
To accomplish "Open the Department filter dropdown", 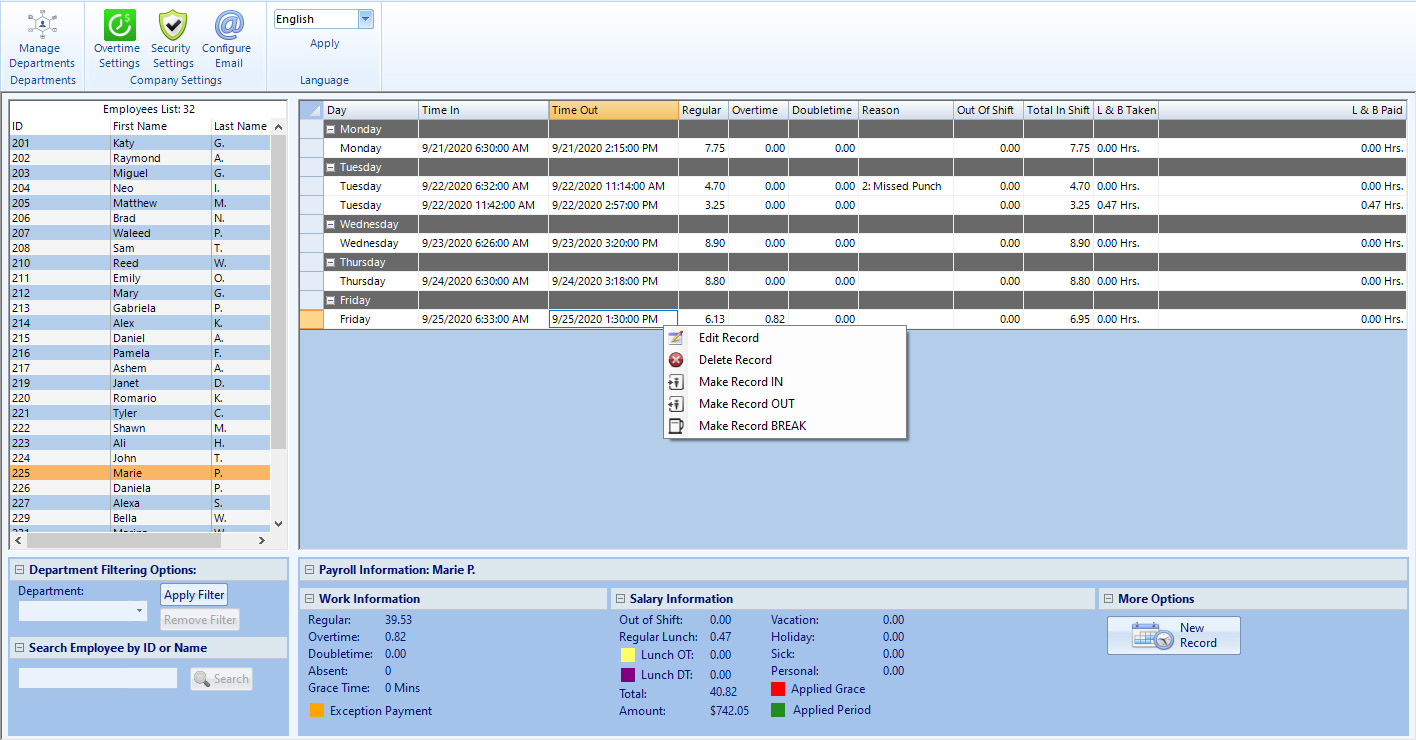I will (x=139, y=611).
